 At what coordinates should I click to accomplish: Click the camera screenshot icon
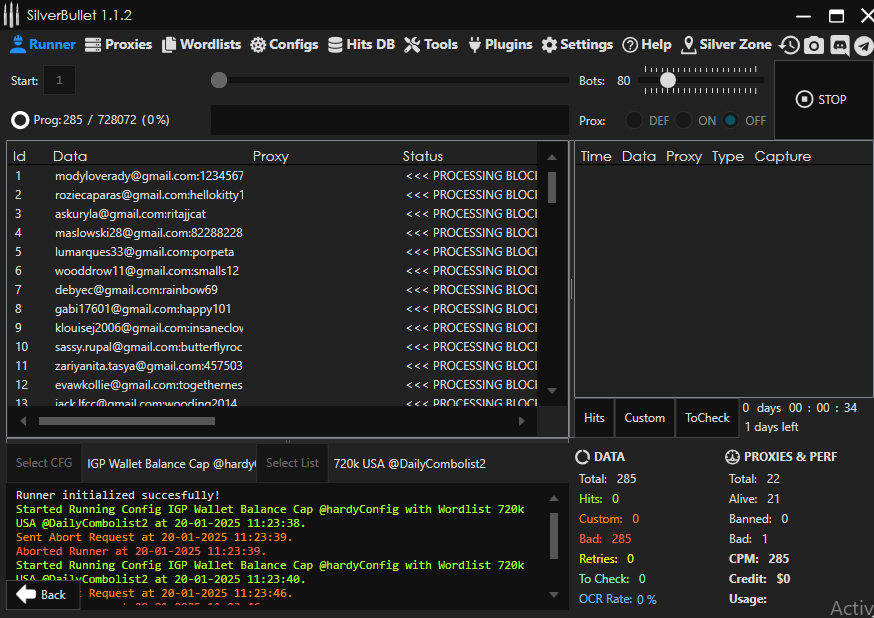pos(814,46)
